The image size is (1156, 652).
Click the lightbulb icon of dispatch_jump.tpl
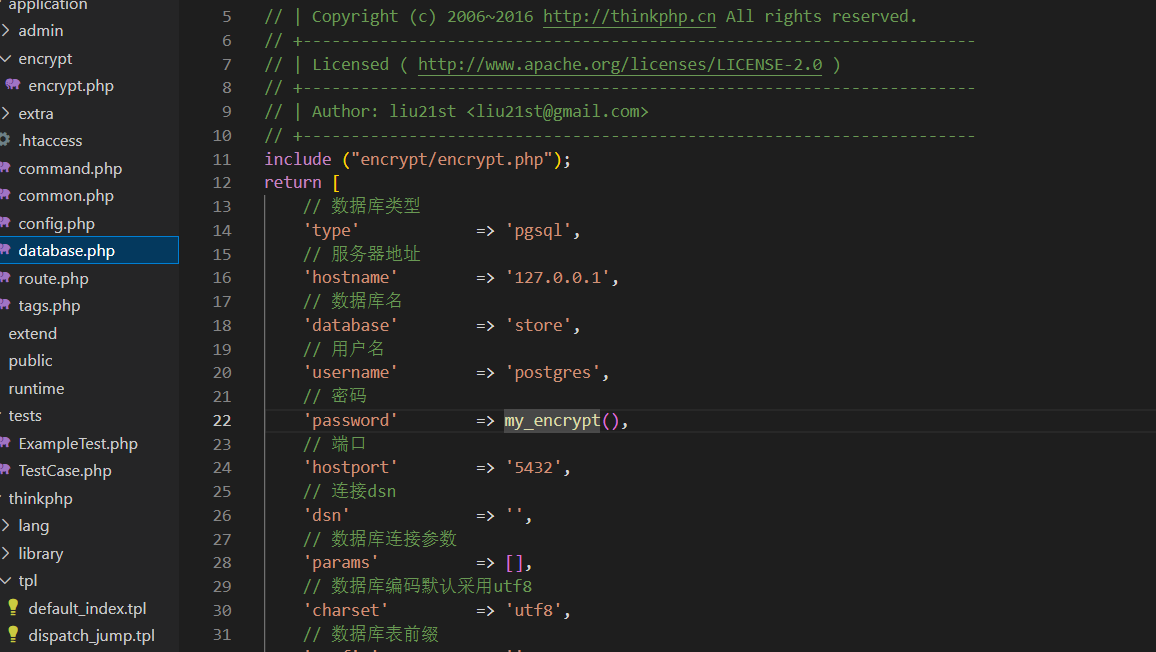[13, 635]
